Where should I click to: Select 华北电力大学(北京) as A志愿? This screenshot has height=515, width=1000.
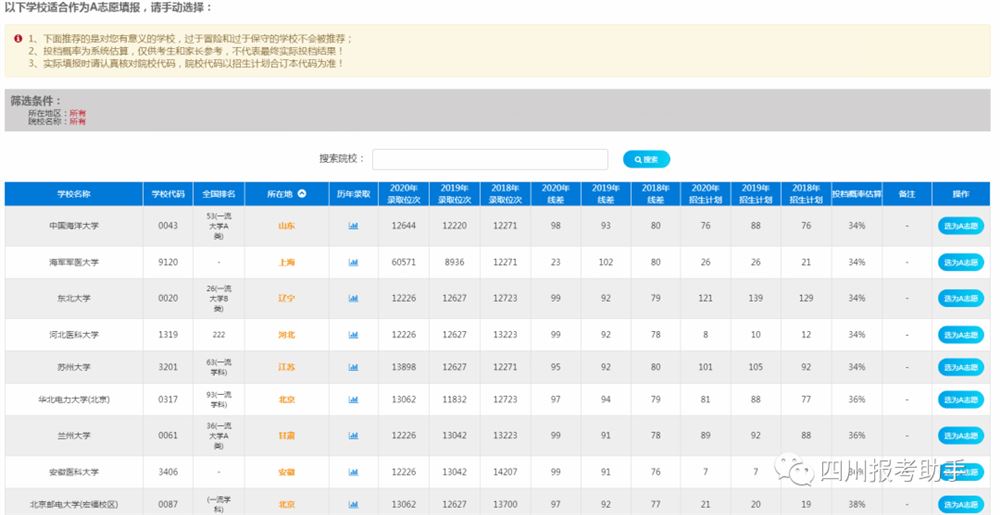click(x=960, y=400)
